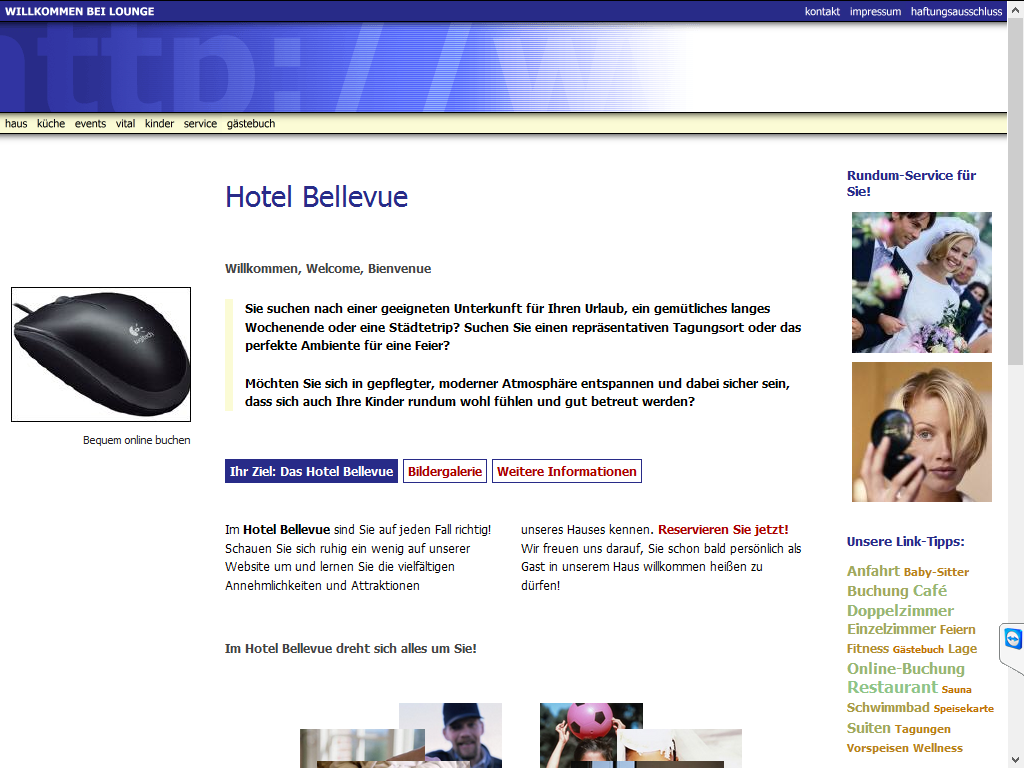1024x768 pixels.
Task: Navigate to the kinder section
Action: (x=159, y=123)
